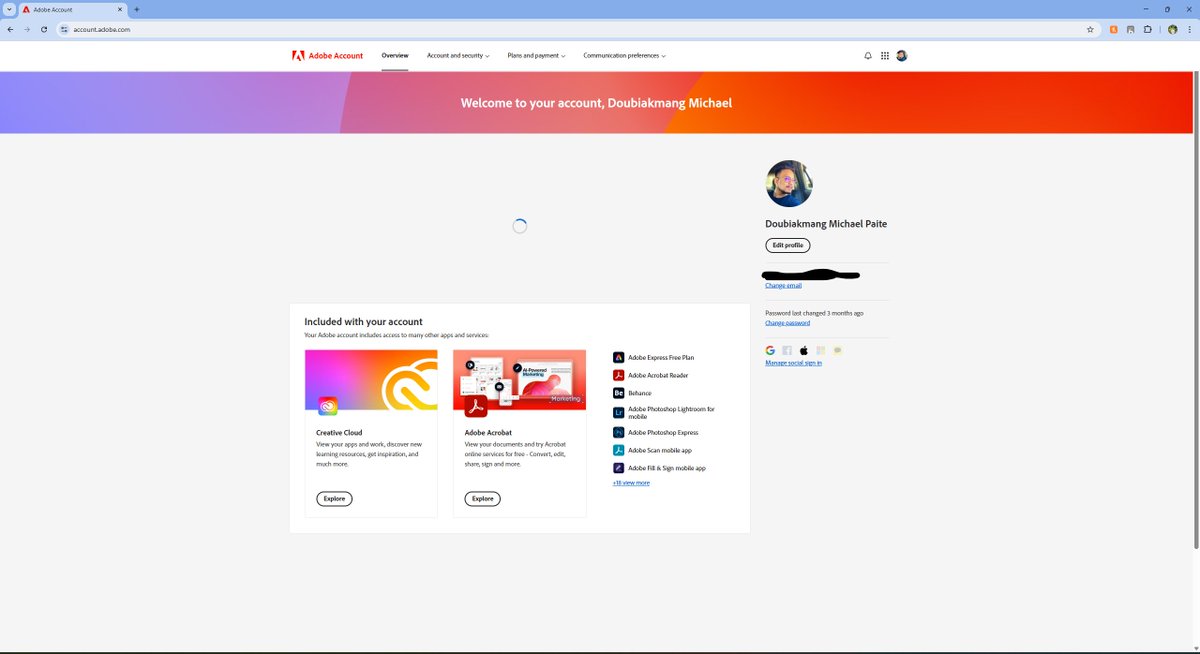Click the Adobe Acrobat card title
This screenshot has width=1200, height=654.
point(488,433)
